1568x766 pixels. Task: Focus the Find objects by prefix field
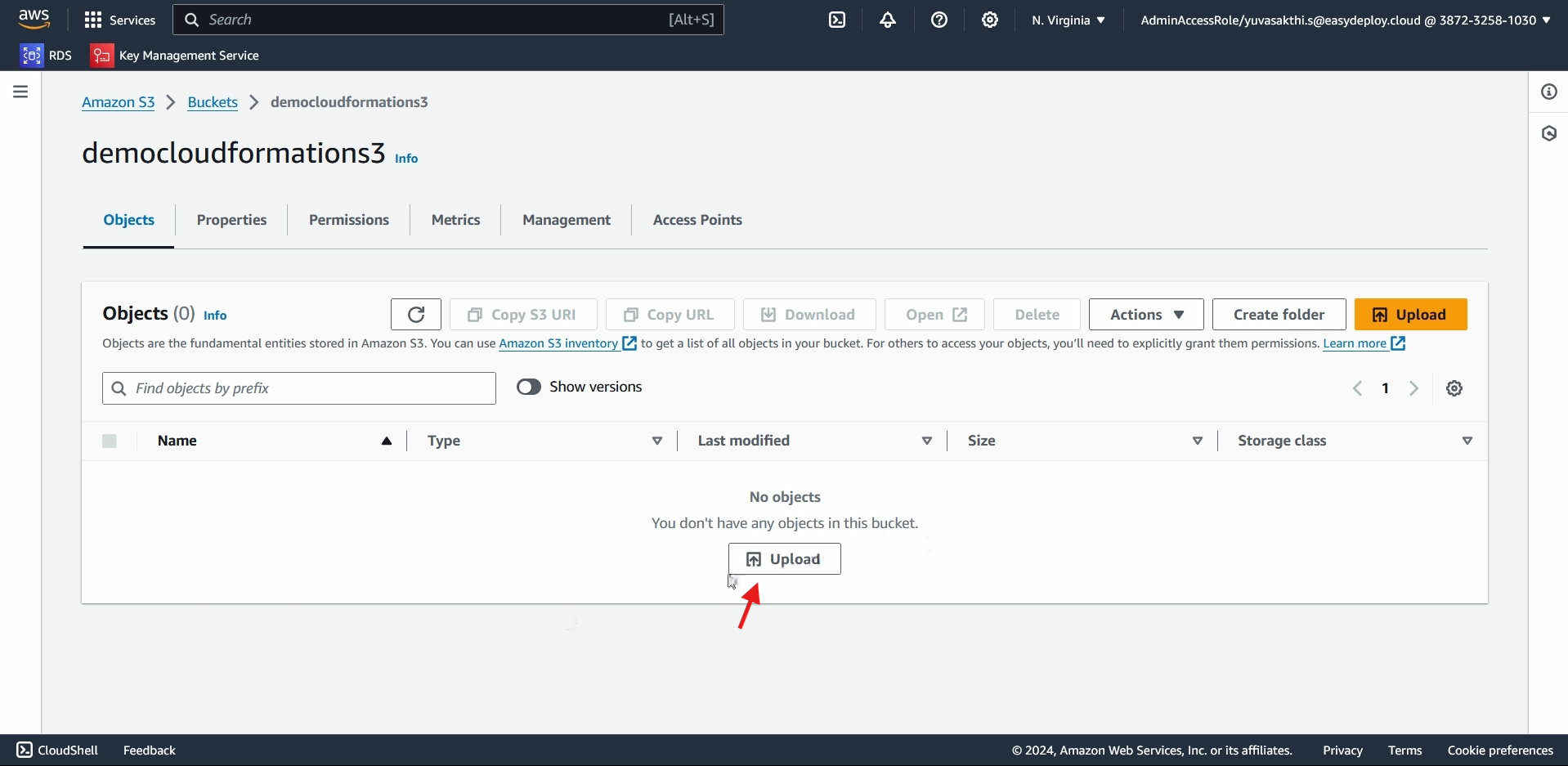coord(299,388)
